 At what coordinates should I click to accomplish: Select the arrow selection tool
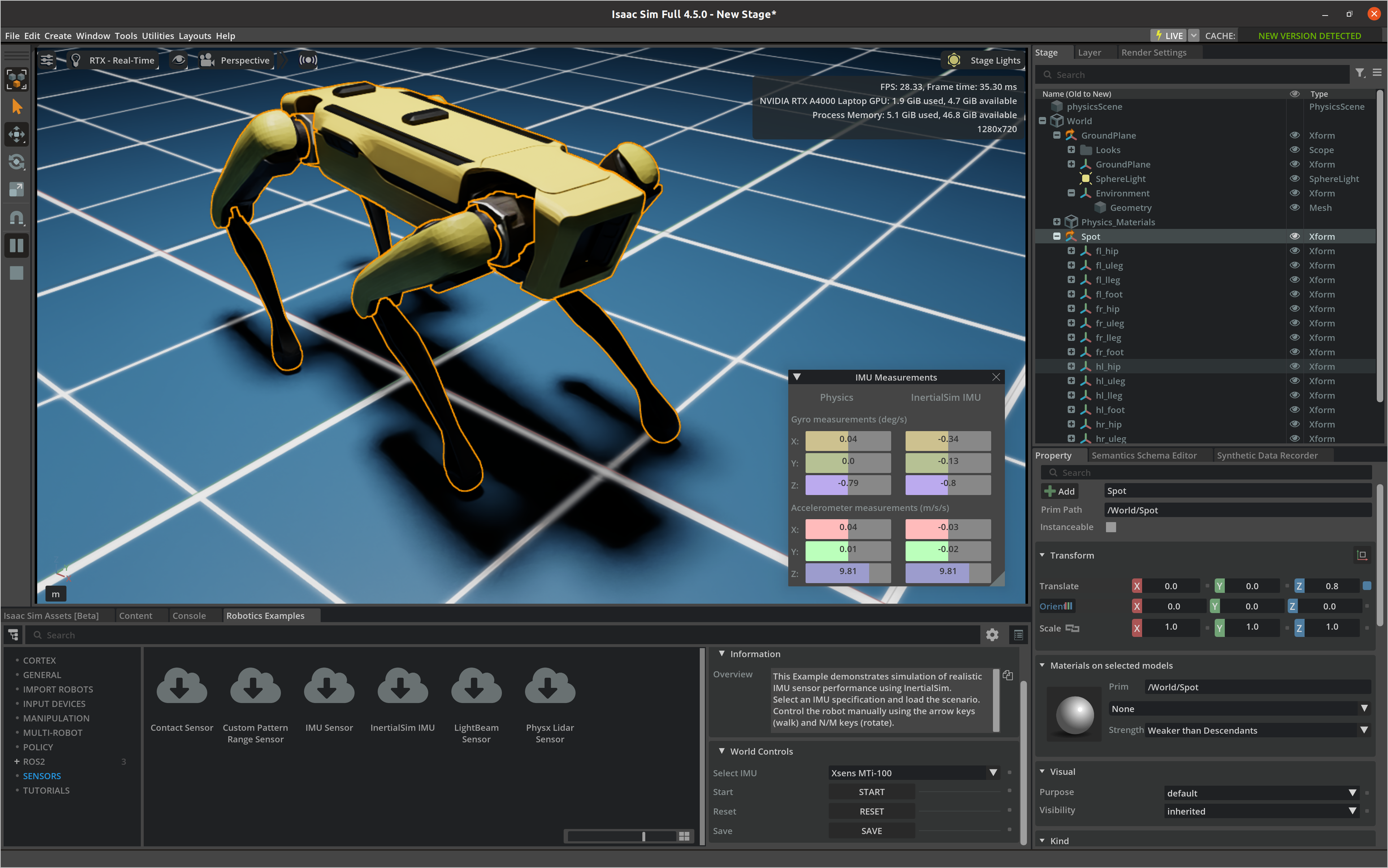(17, 107)
